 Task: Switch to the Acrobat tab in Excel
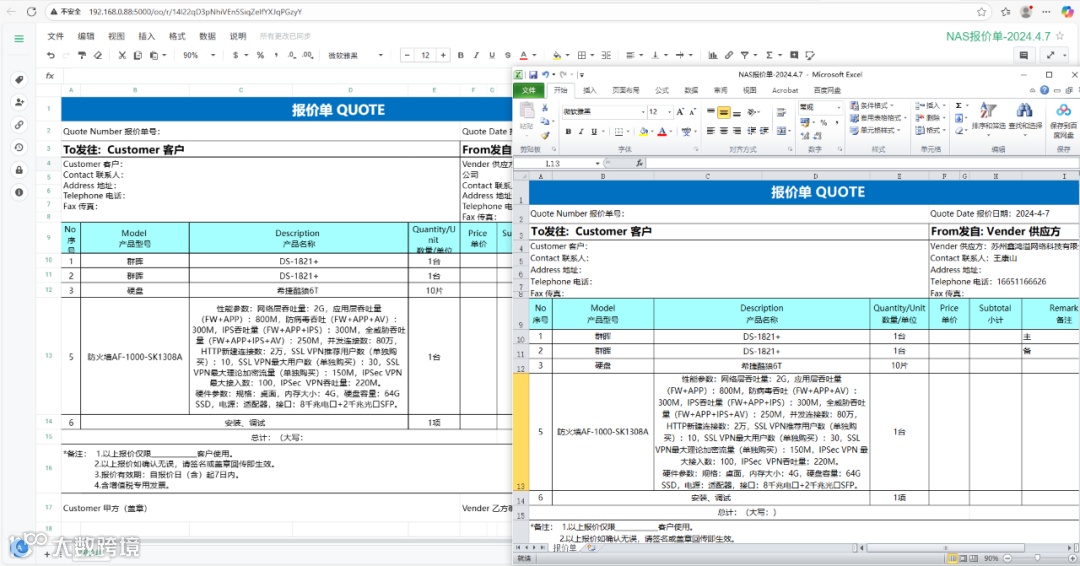tap(785, 90)
